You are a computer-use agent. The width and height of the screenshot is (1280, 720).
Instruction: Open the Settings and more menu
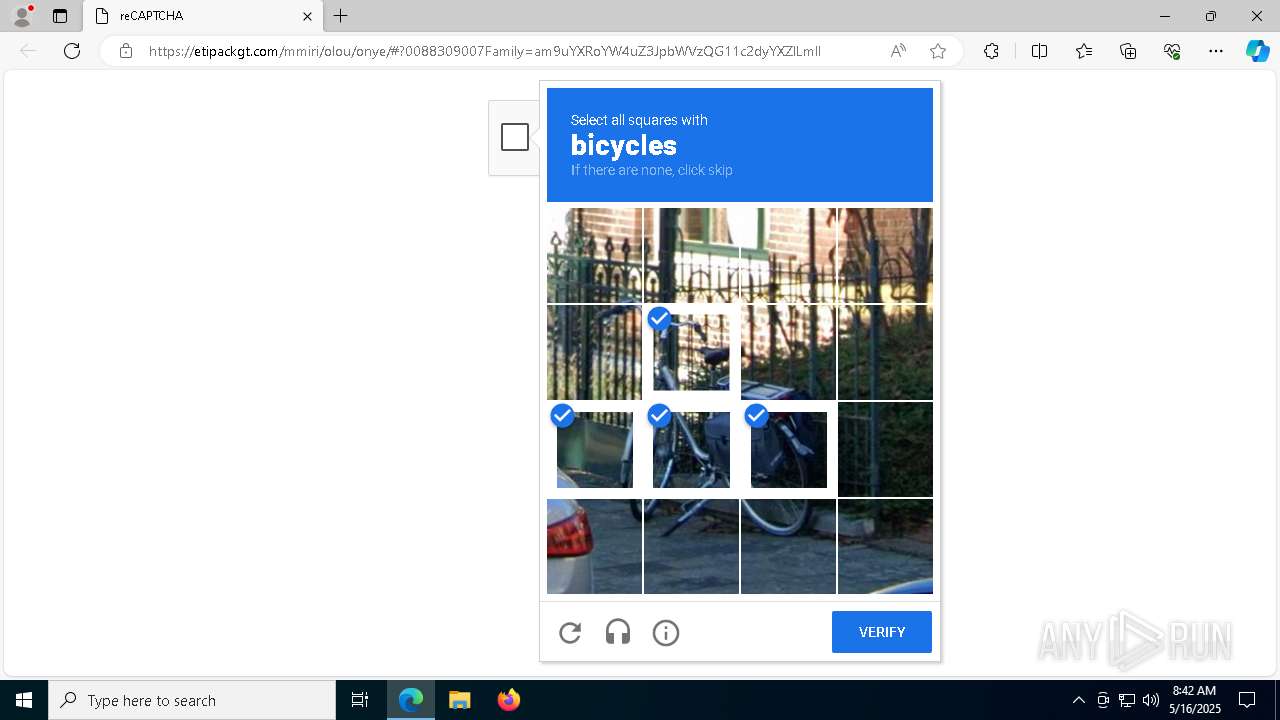[x=1216, y=51]
